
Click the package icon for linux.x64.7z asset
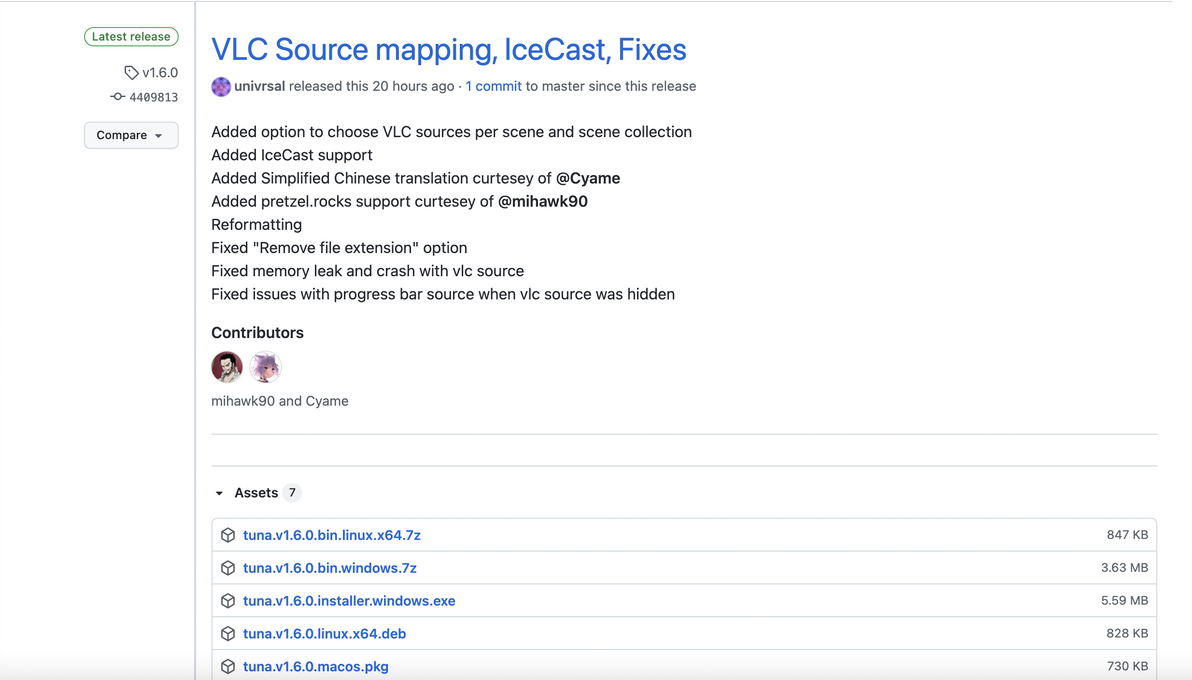pyautogui.click(x=228, y=535)
